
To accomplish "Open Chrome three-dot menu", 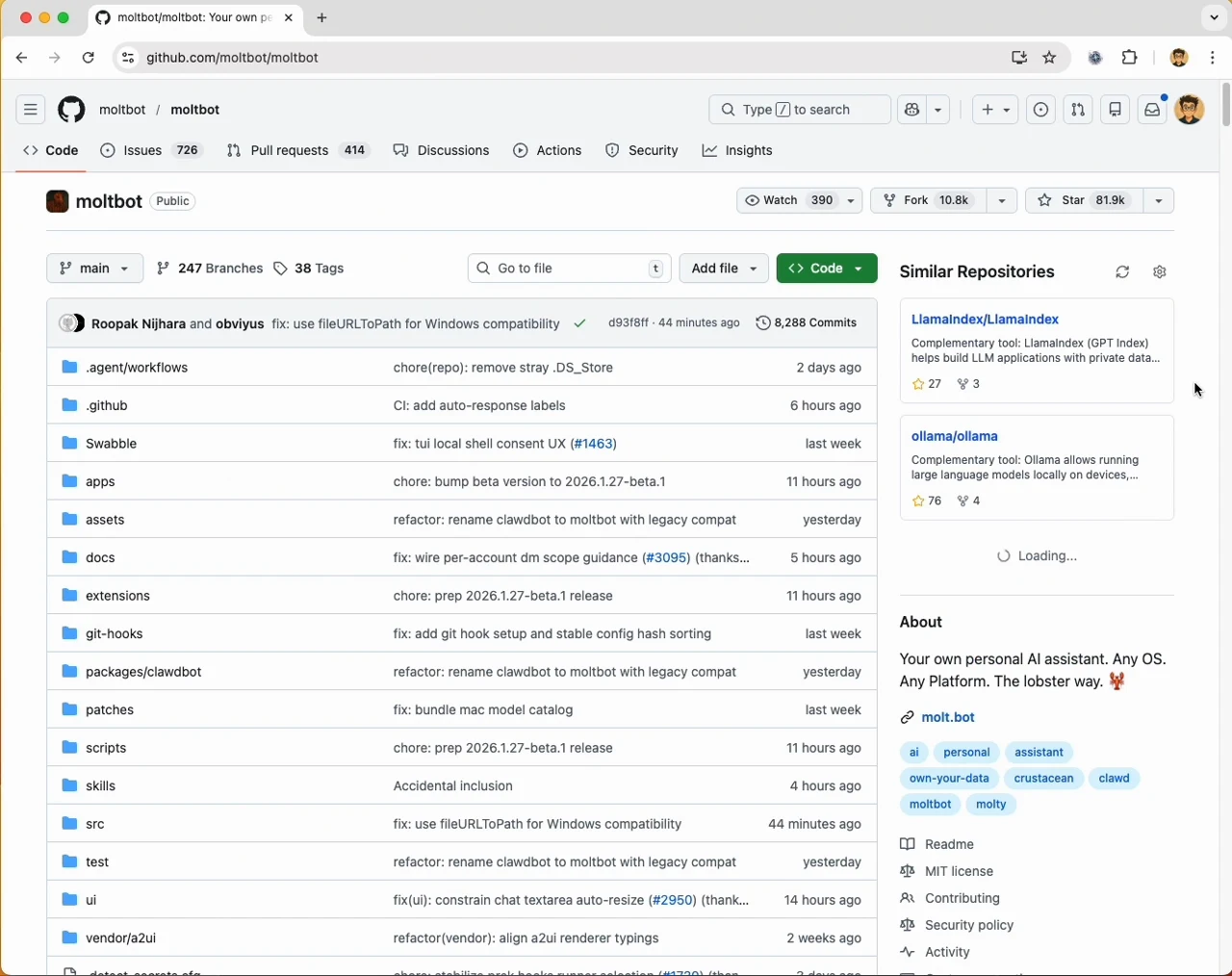I will pyautogui.click(x=1213, y=58).
